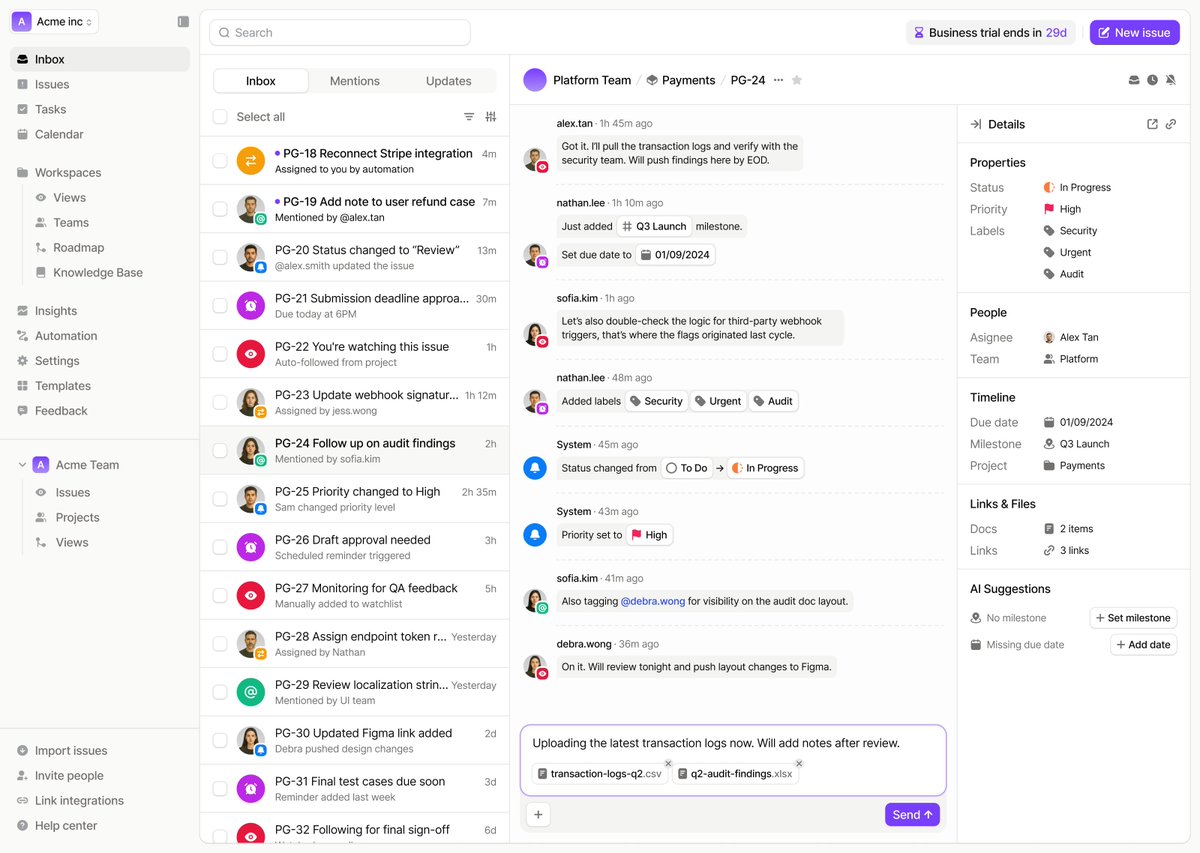Open the Acme inc workspace switcher
1200x853 pixels.
coord(55,21)
